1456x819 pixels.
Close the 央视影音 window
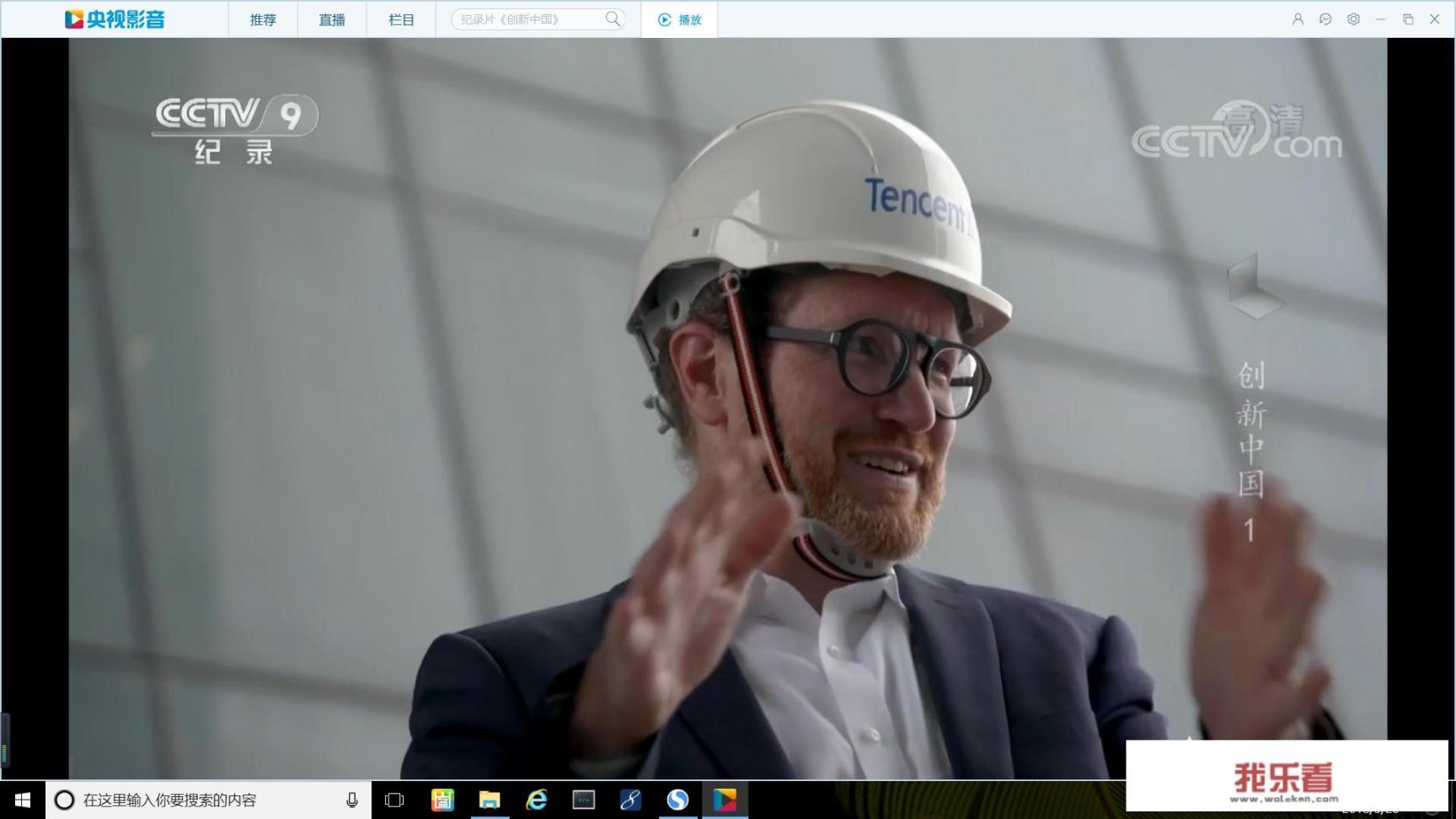pyautogui.click(x=1435, y=19)
